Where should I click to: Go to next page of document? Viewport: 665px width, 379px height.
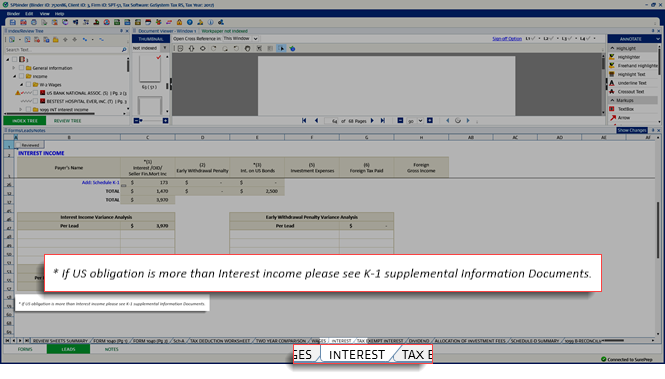click(372, 120)
